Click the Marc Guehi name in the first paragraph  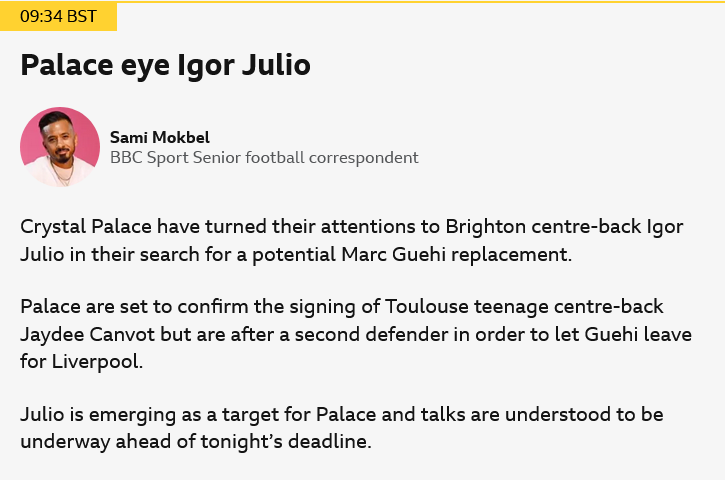click(393, 254)
